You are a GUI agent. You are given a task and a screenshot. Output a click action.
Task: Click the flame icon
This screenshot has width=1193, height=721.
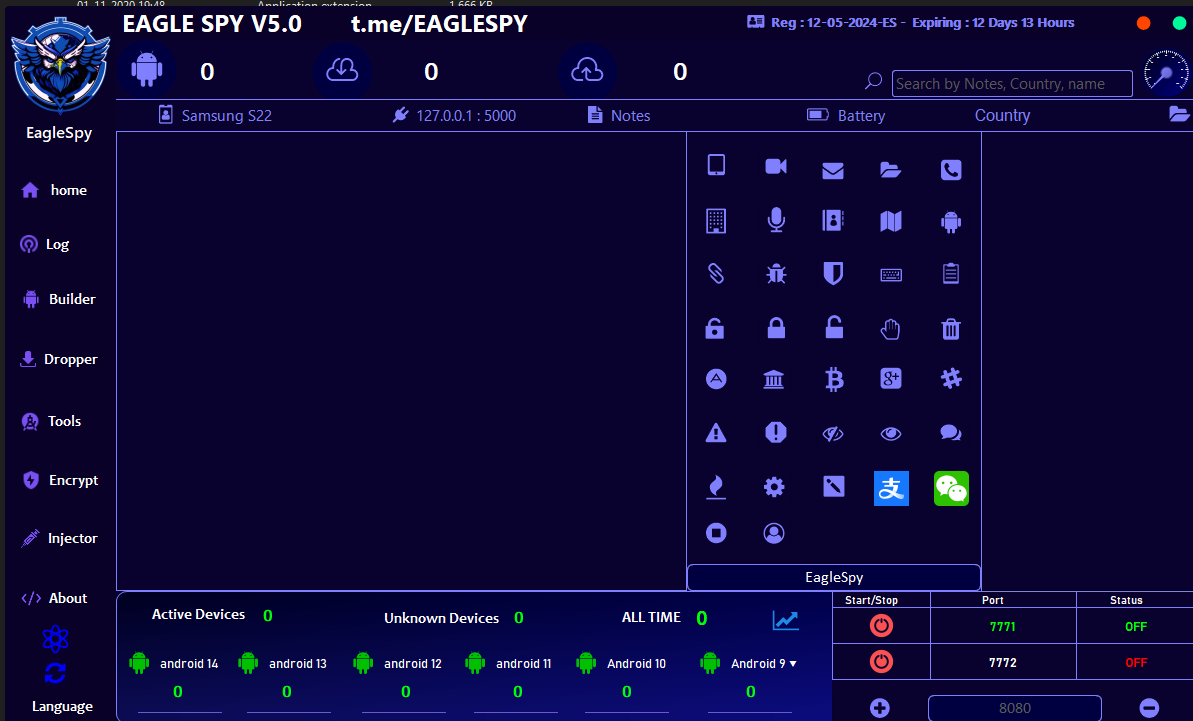pyautogui.click(x=716, y=487)
